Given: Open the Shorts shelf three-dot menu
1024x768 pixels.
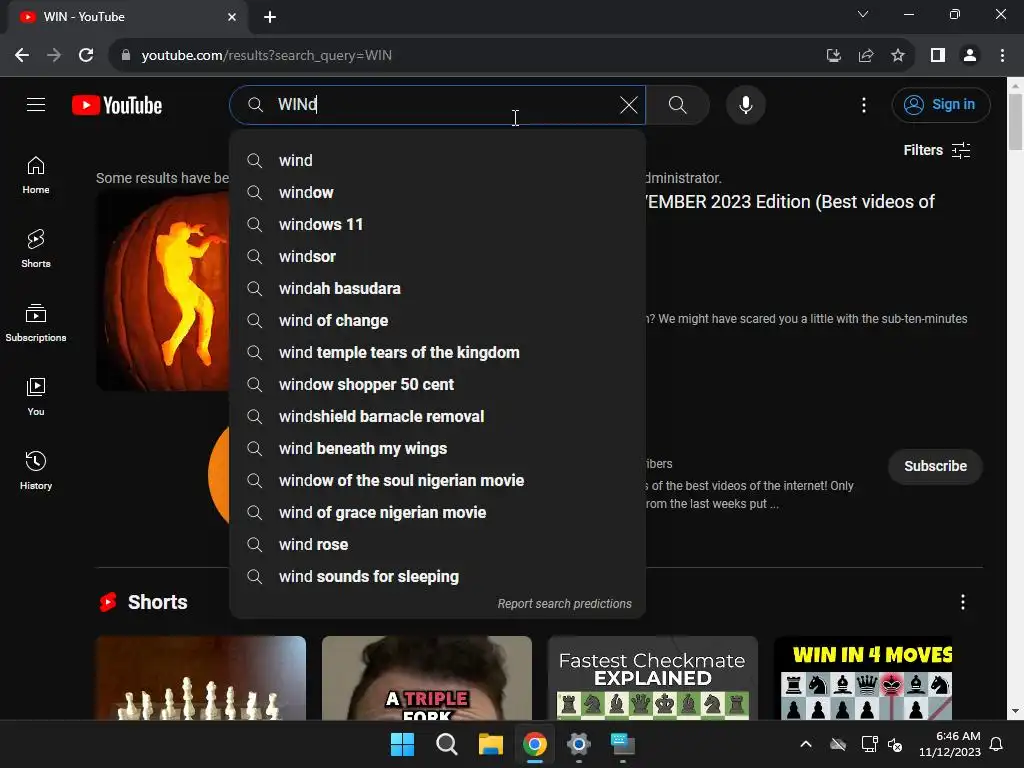Looking at the screenshot, I should pos(963,602).
